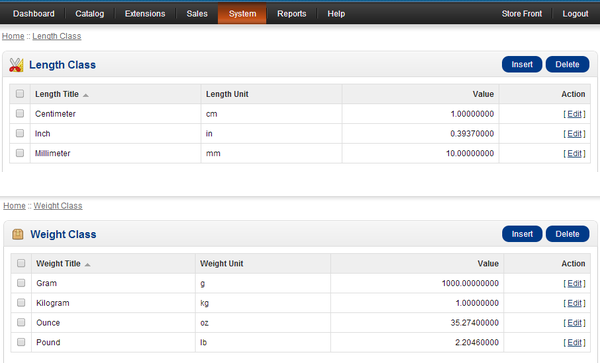Image resolution: width=600 pixels, height=363 pixels.
Task: Click the Kilogram title cell
Action: 113,303
